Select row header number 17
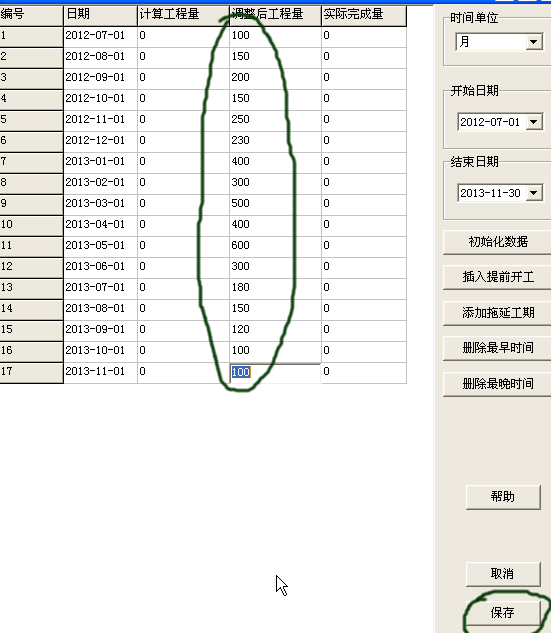This screenshot has width=551, height=633. [x=31, y=371]
